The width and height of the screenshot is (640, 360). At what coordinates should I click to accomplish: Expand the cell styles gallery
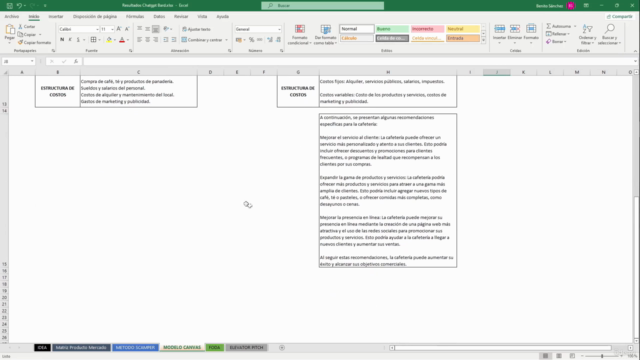tap(483, 40)
